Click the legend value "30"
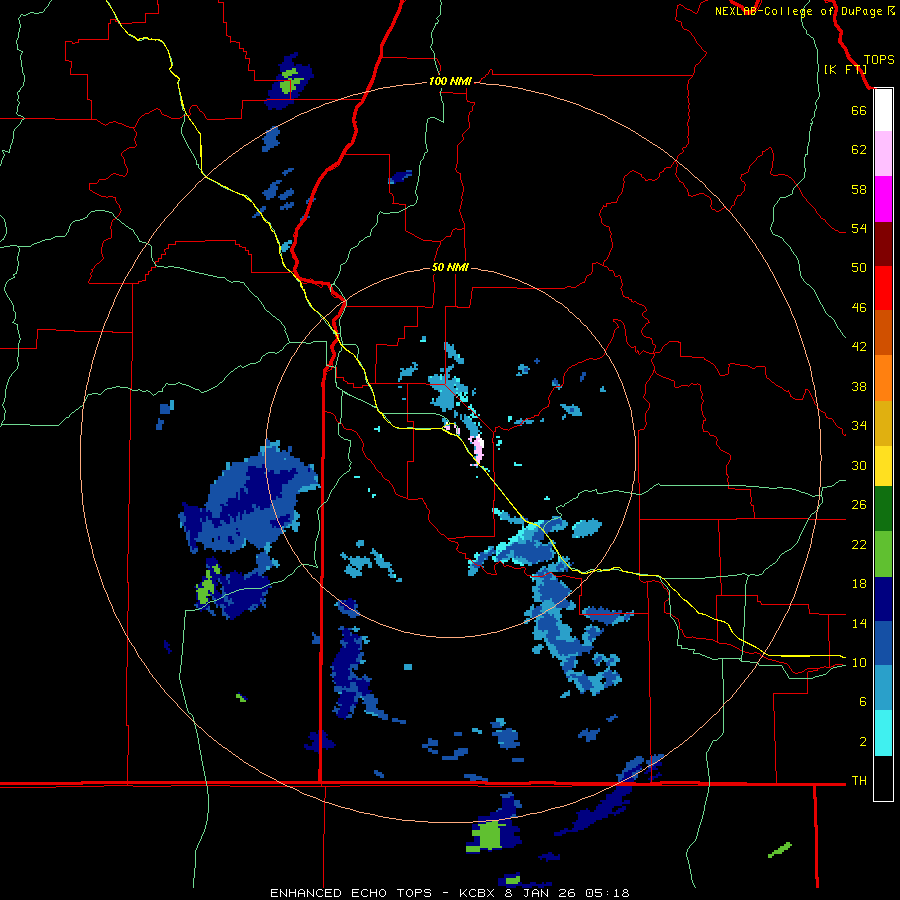 coord(859,465)
